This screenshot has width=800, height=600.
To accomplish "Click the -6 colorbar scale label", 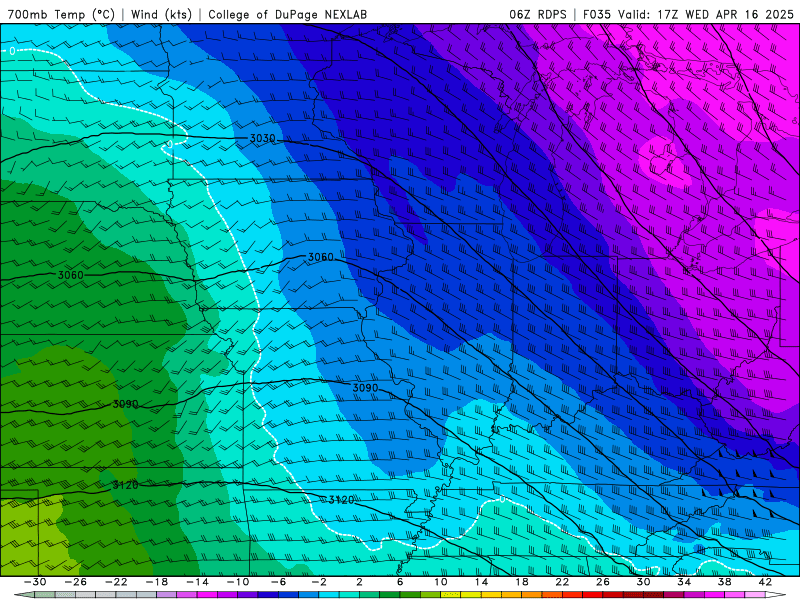I will coord(278,582).
